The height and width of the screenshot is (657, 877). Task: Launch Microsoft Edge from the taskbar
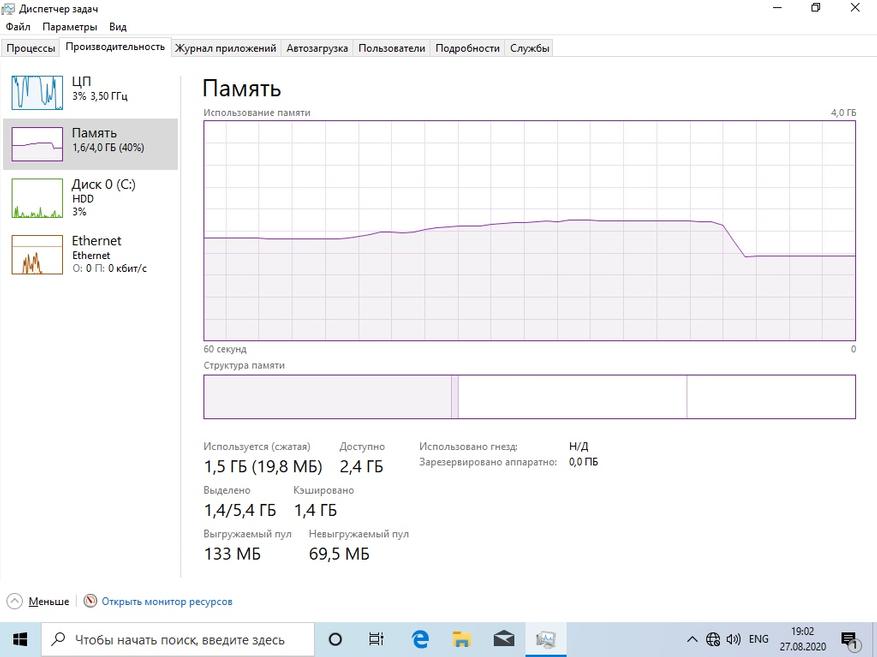(420, 639)
